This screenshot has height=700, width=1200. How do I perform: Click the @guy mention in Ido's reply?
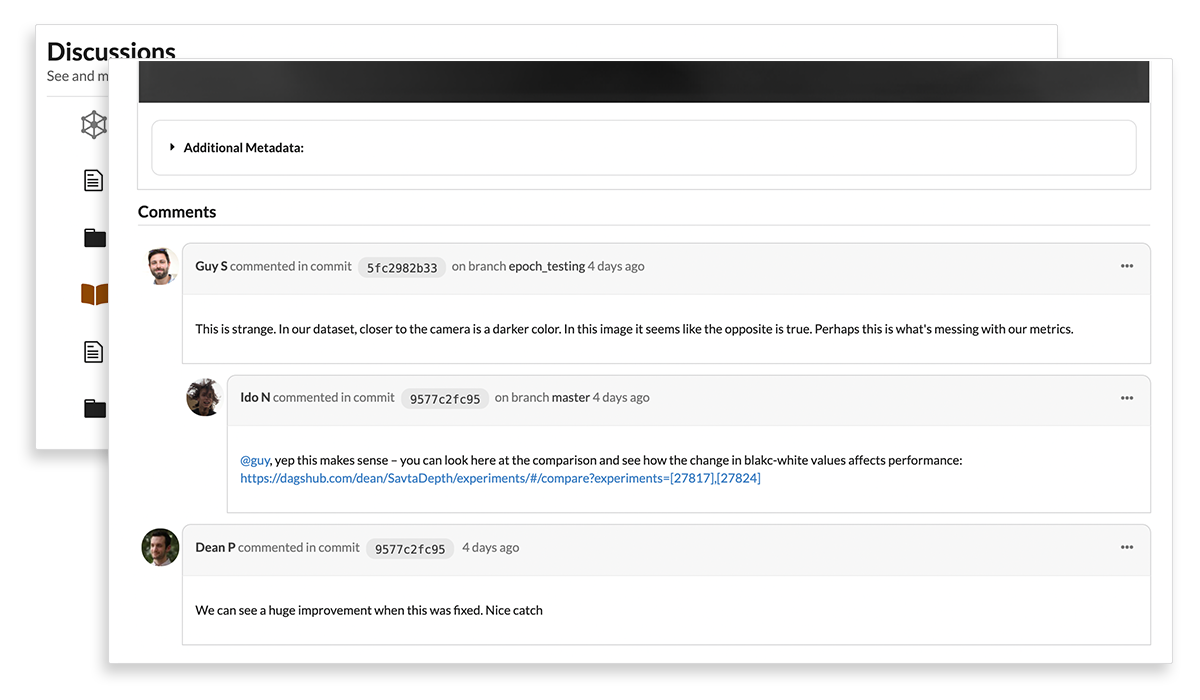(255, 461)
